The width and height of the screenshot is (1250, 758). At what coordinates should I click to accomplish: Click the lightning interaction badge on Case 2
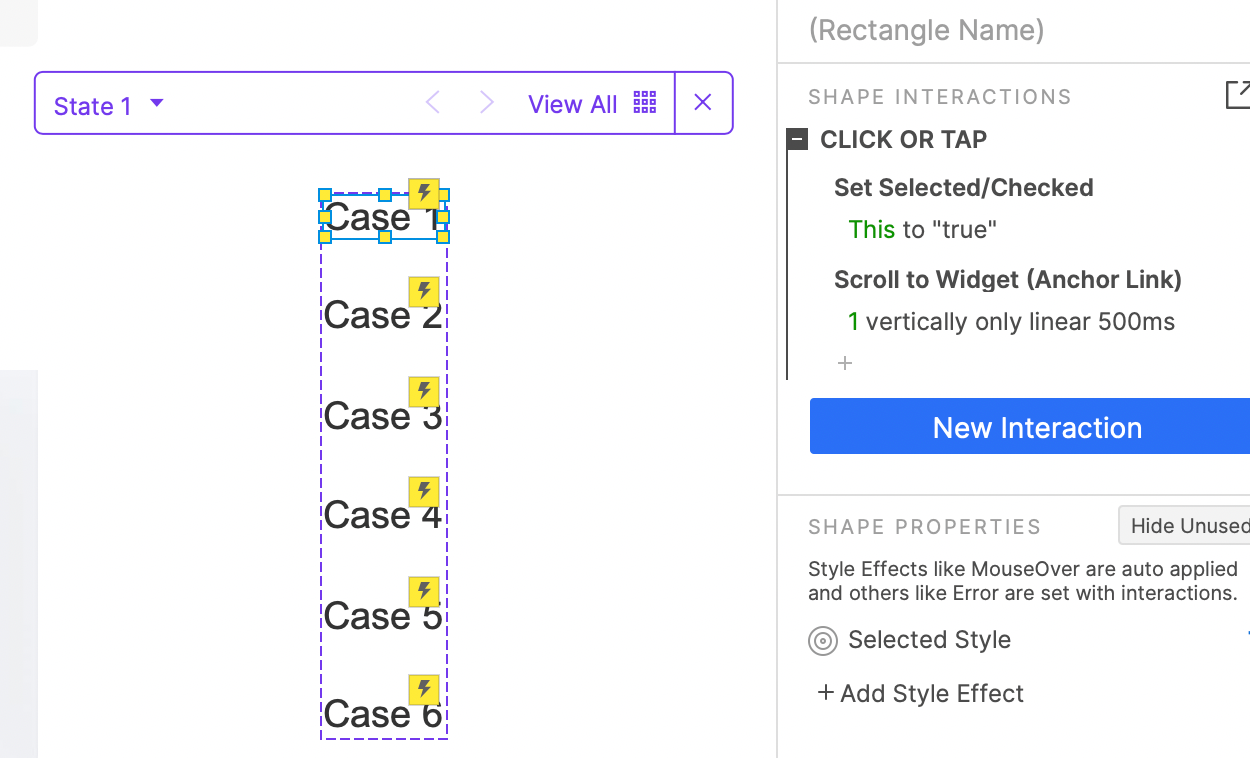[424, 292]
